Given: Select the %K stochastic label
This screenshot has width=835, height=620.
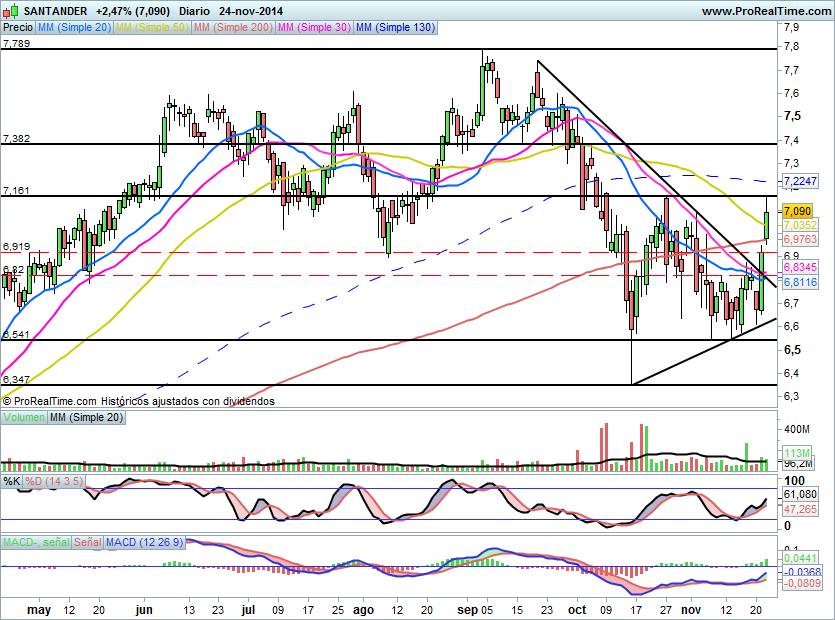Looking at the screenshot, I should coord(12,482).
